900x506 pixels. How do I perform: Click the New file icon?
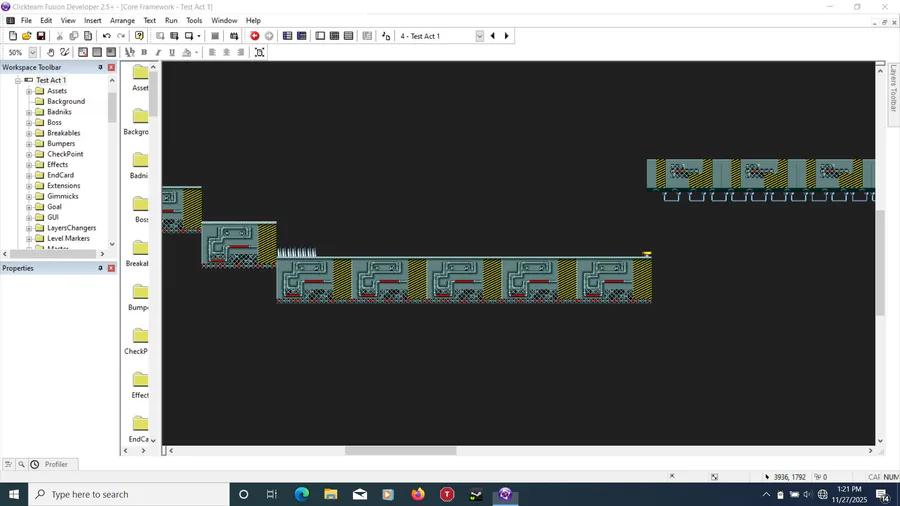(13, 36)
